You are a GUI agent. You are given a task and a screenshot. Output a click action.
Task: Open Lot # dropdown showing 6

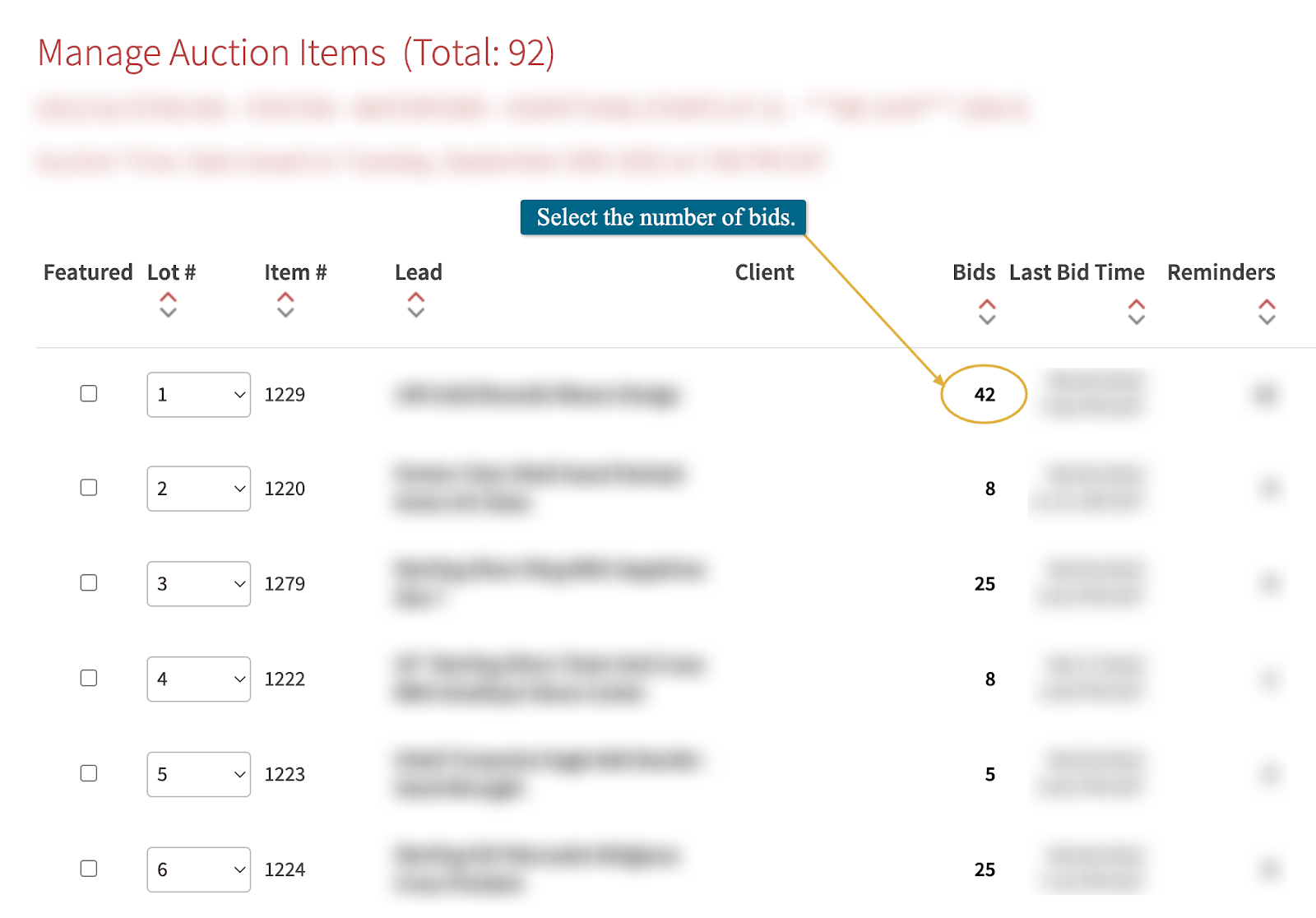pyautogui.click(x=199, y=869)
